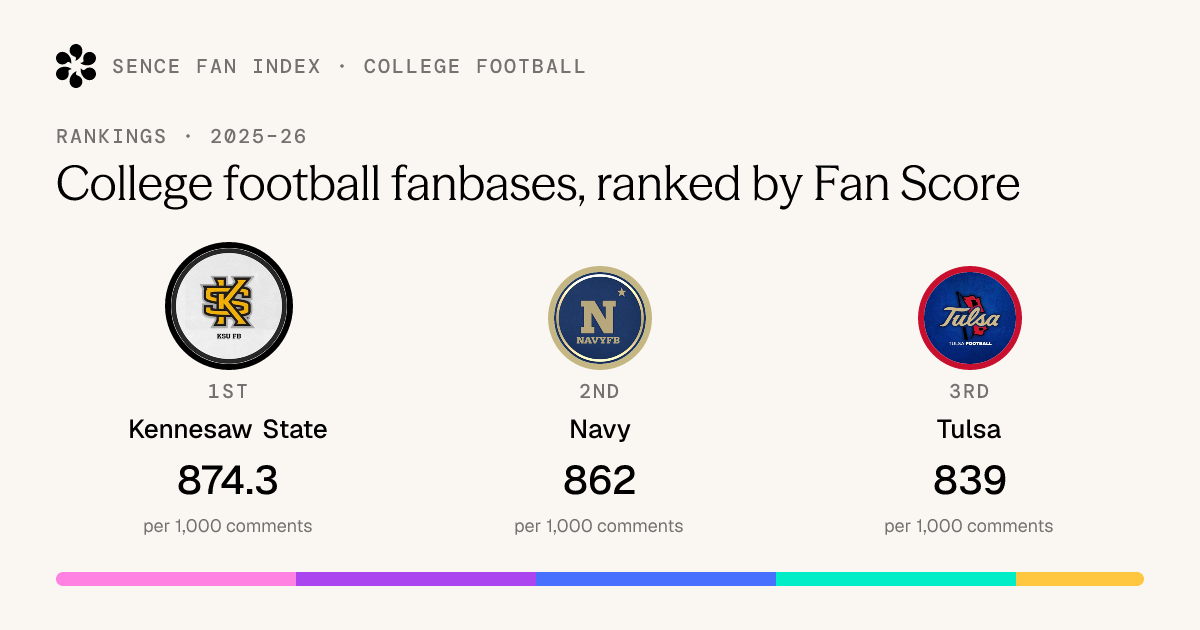The width and height of the screenshot is (1200, 630).
Task: Open the Navy team name
Action: 600,430
